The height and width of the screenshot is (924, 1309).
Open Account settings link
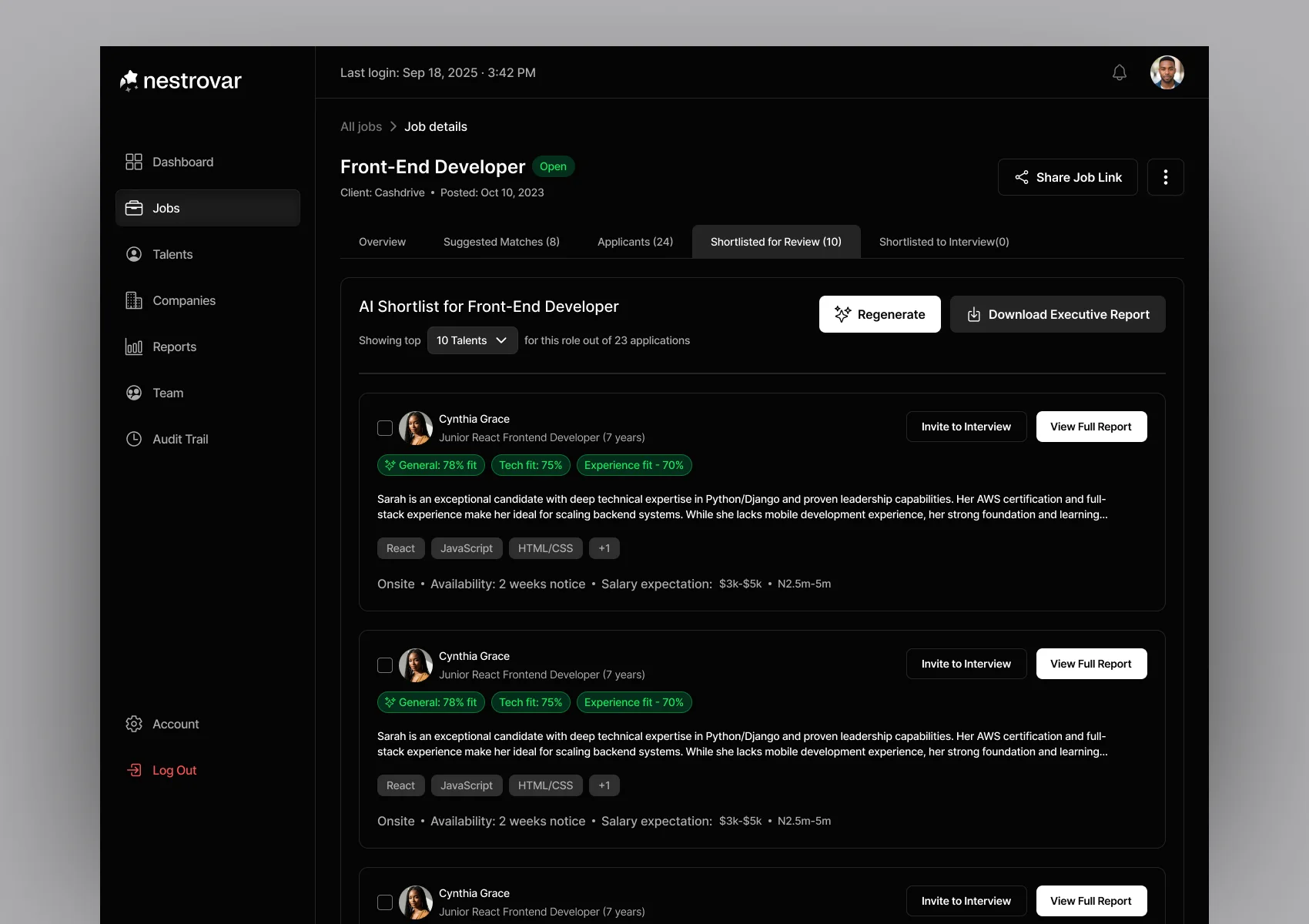coord(208,724)
